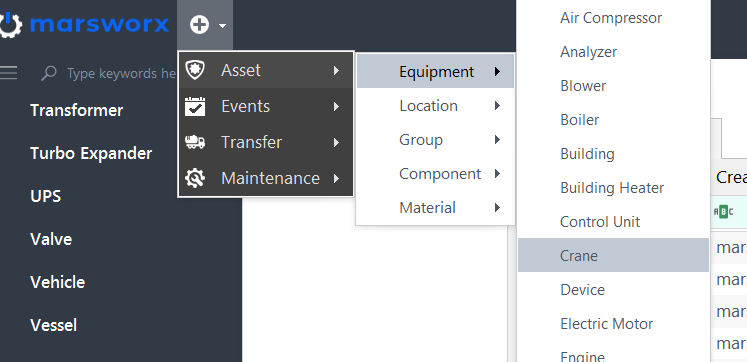This screenshot has height=362, width=747.
Task: Choose Device from equipment list
Action: pos(613,290)
